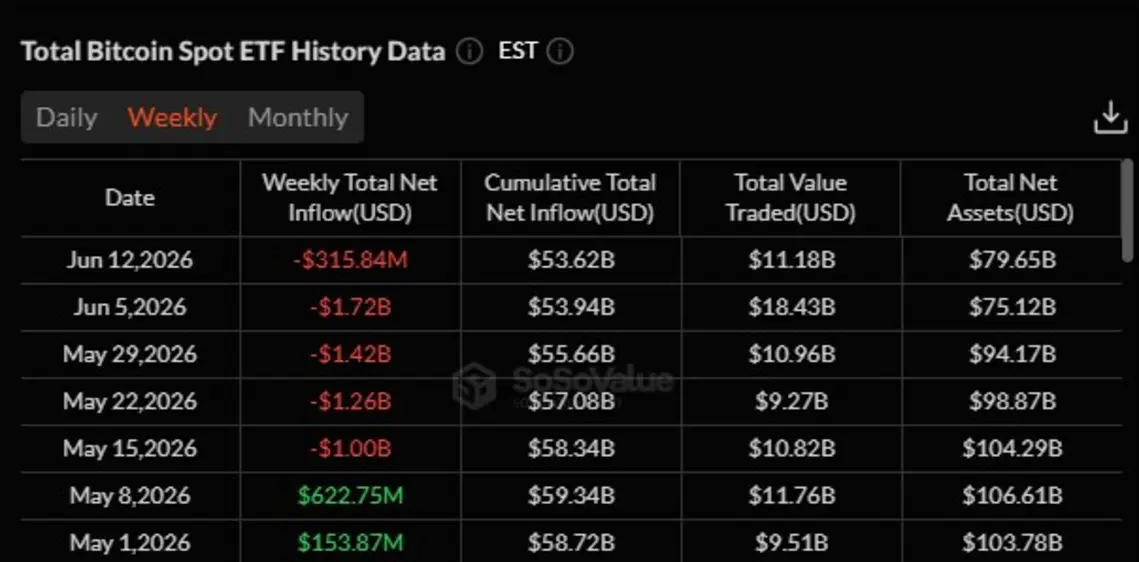Switch to the Monthly view tab

(298, 118)
